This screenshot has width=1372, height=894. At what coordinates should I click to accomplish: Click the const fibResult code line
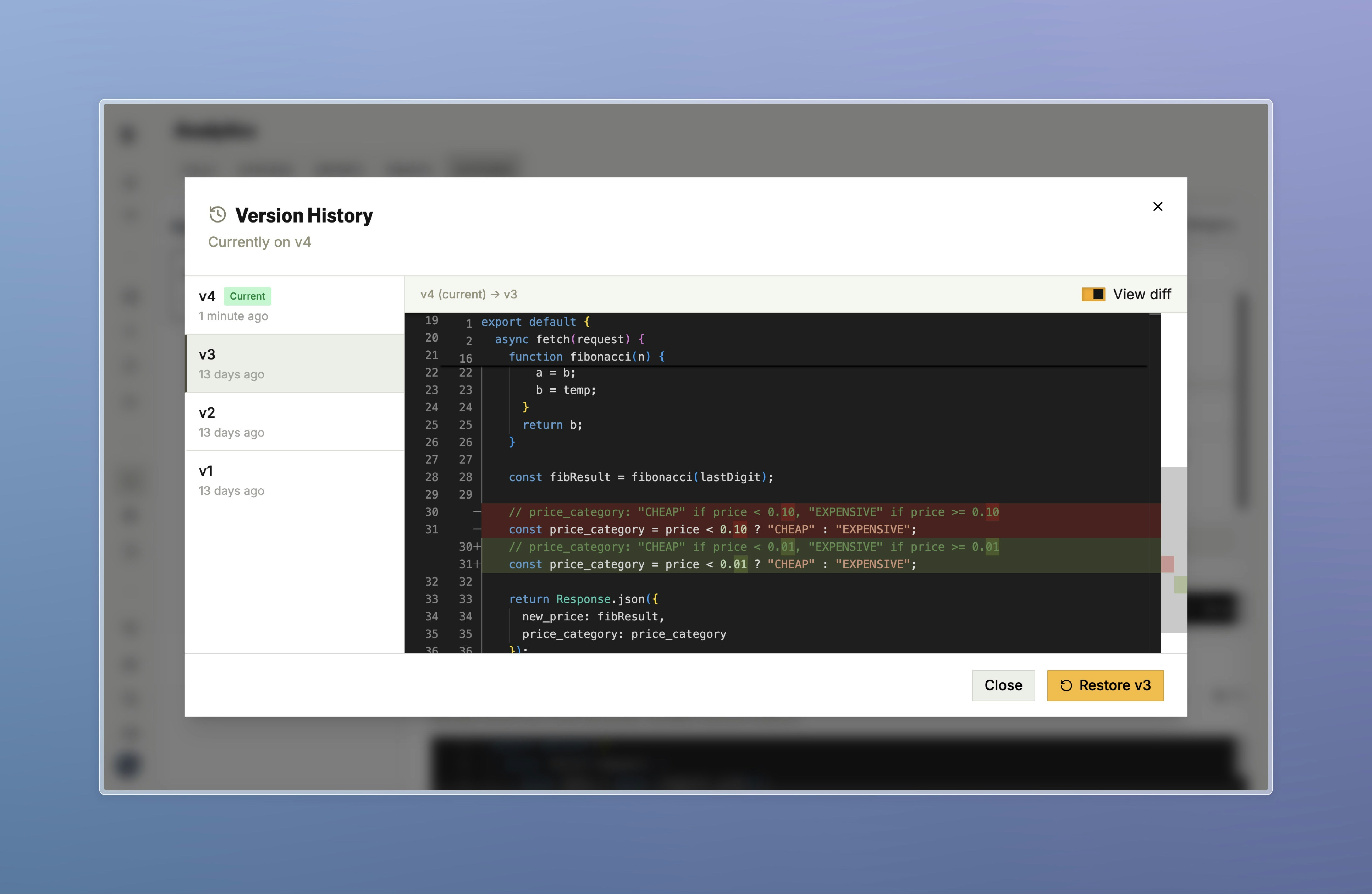[x=640, y=477]
